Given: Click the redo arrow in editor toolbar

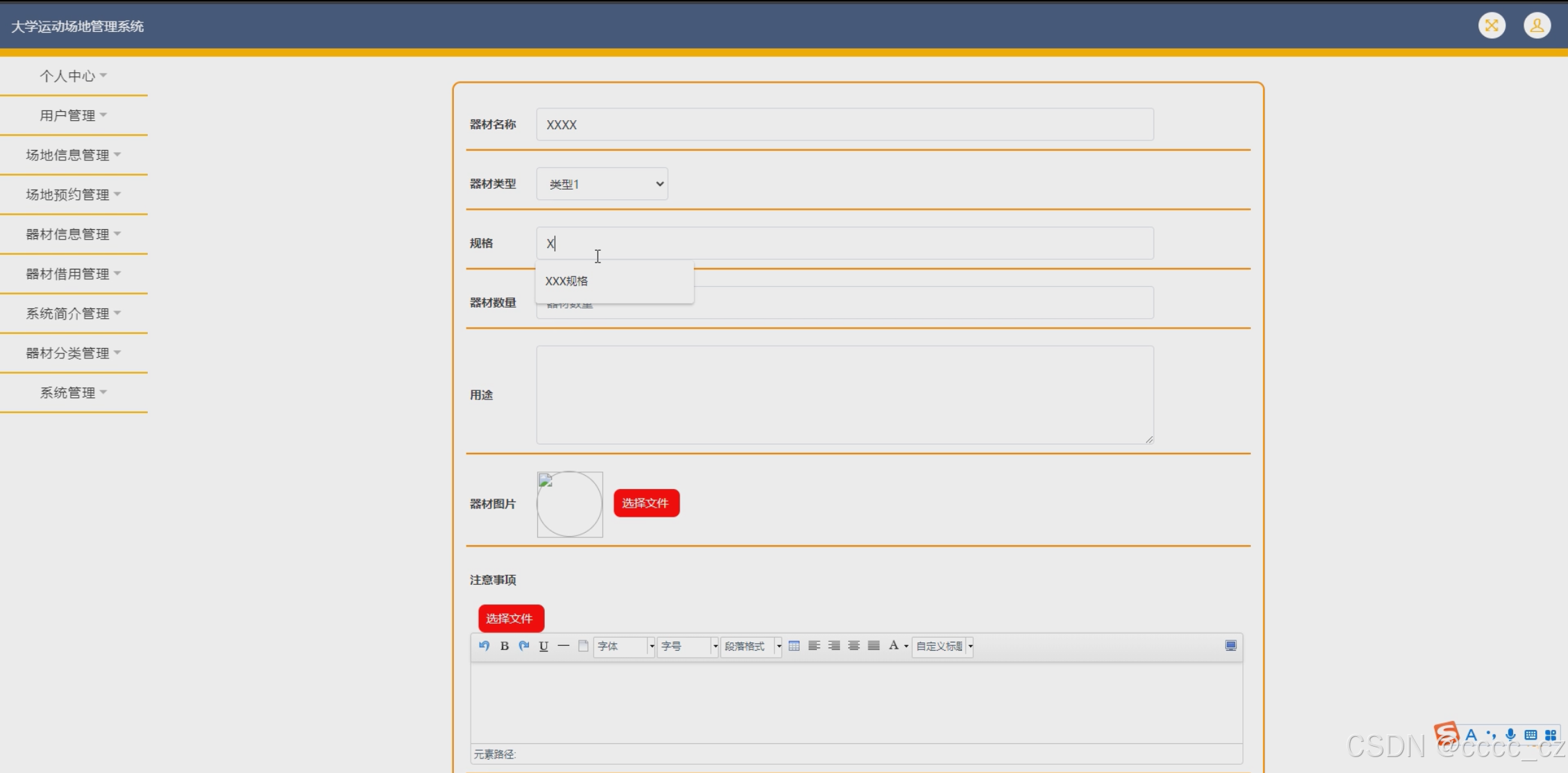Looking at the screenshot, I should point(524,646).
